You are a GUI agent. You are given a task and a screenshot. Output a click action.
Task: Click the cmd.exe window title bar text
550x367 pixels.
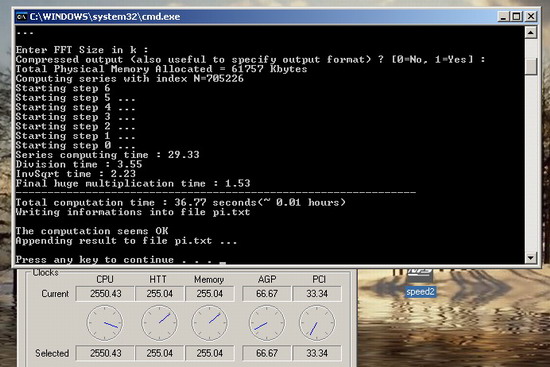click(105, 16)
